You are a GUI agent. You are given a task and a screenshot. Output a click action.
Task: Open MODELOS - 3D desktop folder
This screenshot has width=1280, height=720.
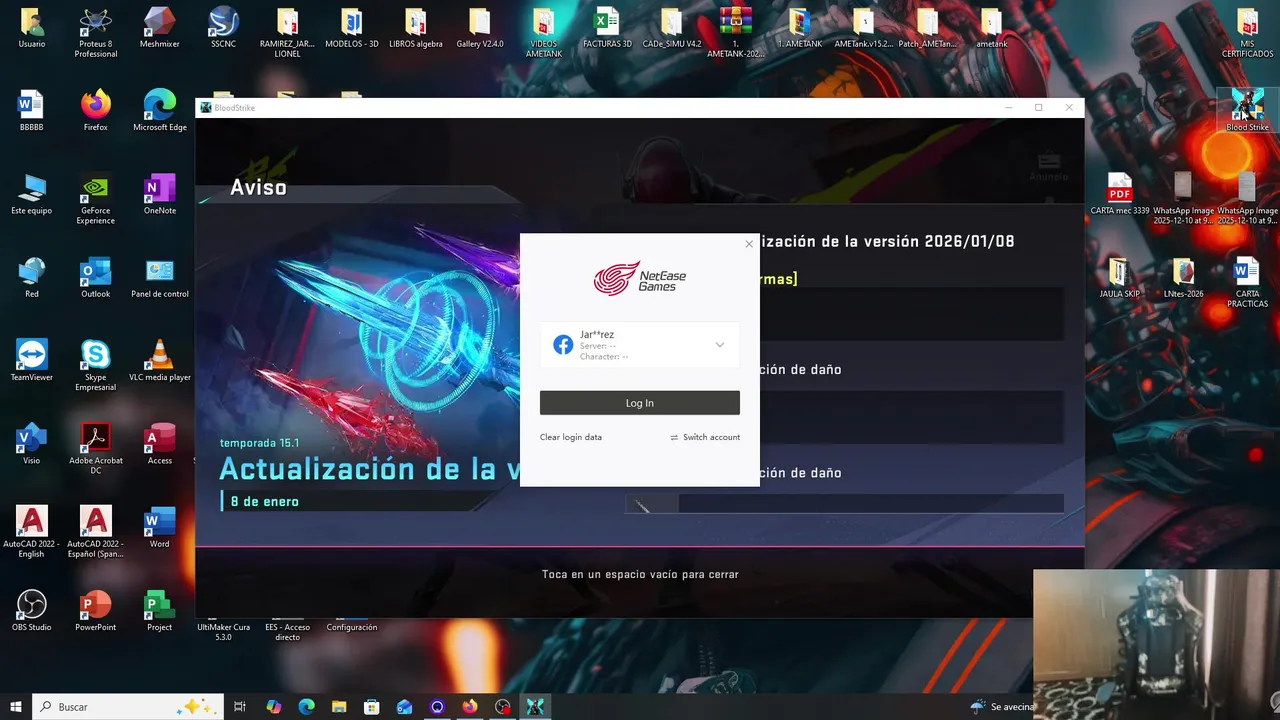tap(351, 28)
